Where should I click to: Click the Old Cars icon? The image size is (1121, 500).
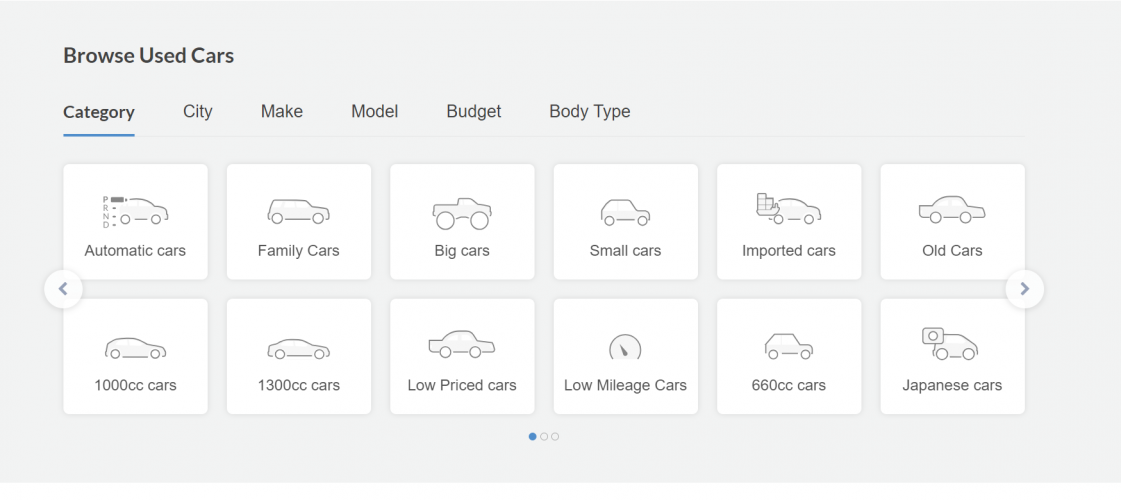point(952,209)
